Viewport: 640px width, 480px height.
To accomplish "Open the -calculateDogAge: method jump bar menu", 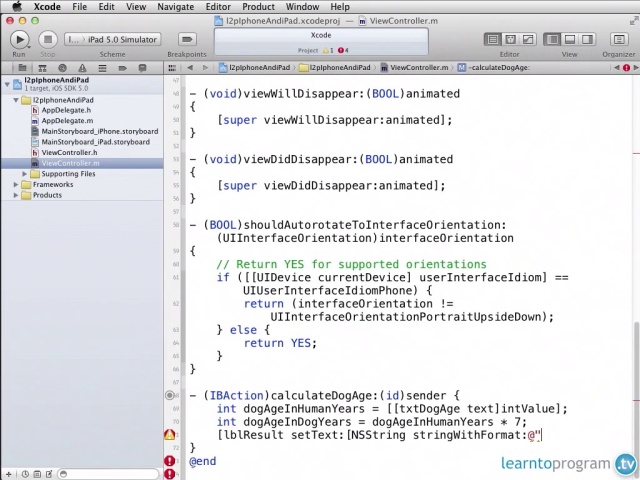I will coord(494,68).
